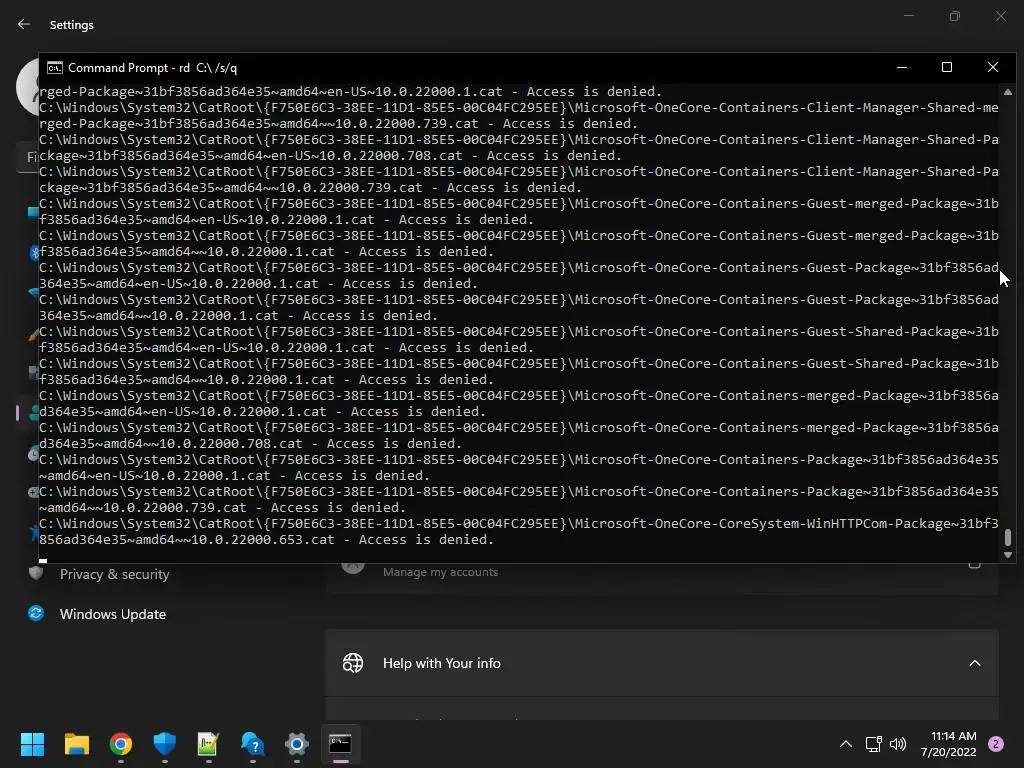Viewport: 1024px width, 768px height.
Task: Open volume control tray icon
Action: (898, 744)
